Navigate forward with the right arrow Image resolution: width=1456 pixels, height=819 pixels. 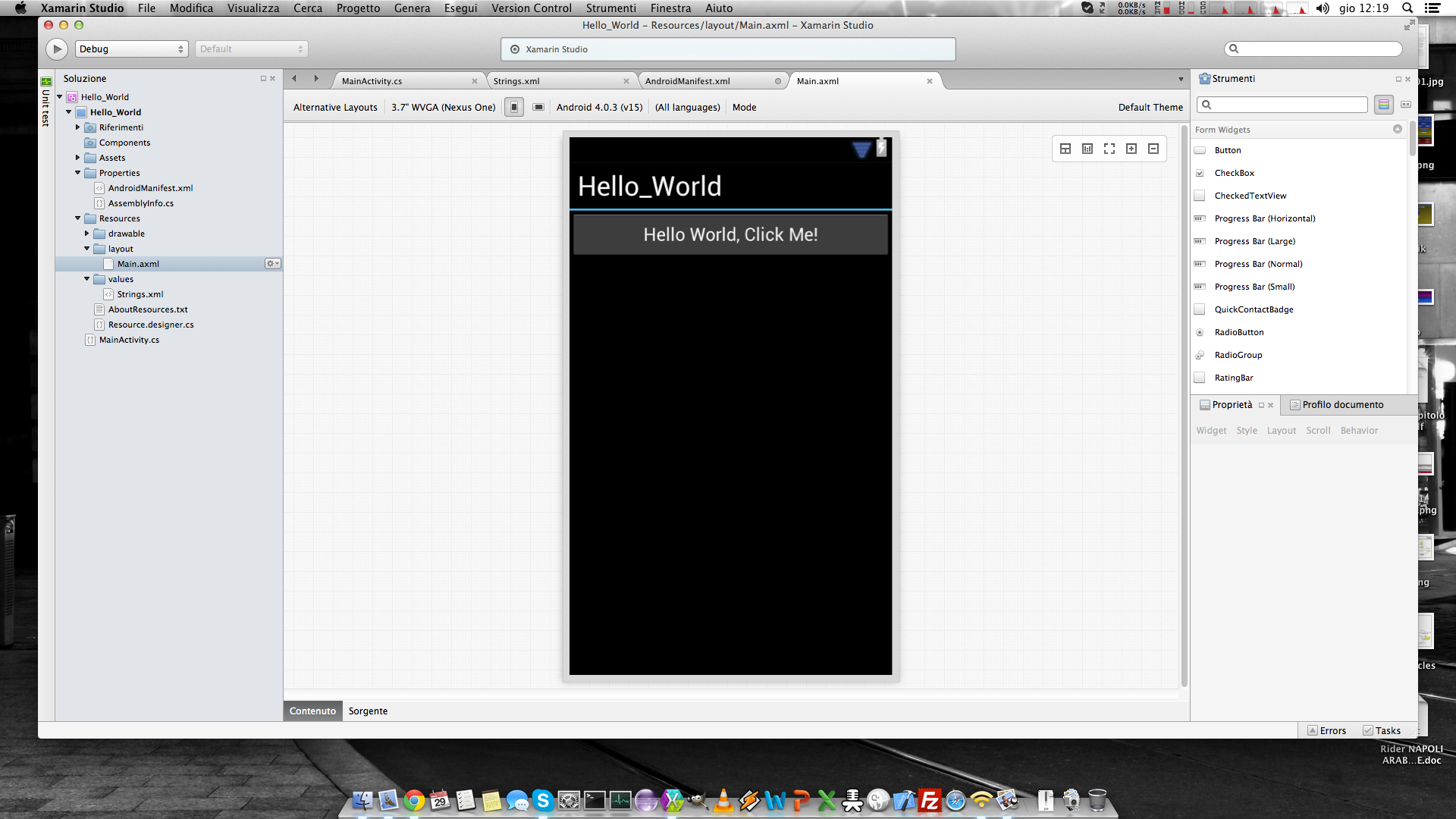point(316,79)
